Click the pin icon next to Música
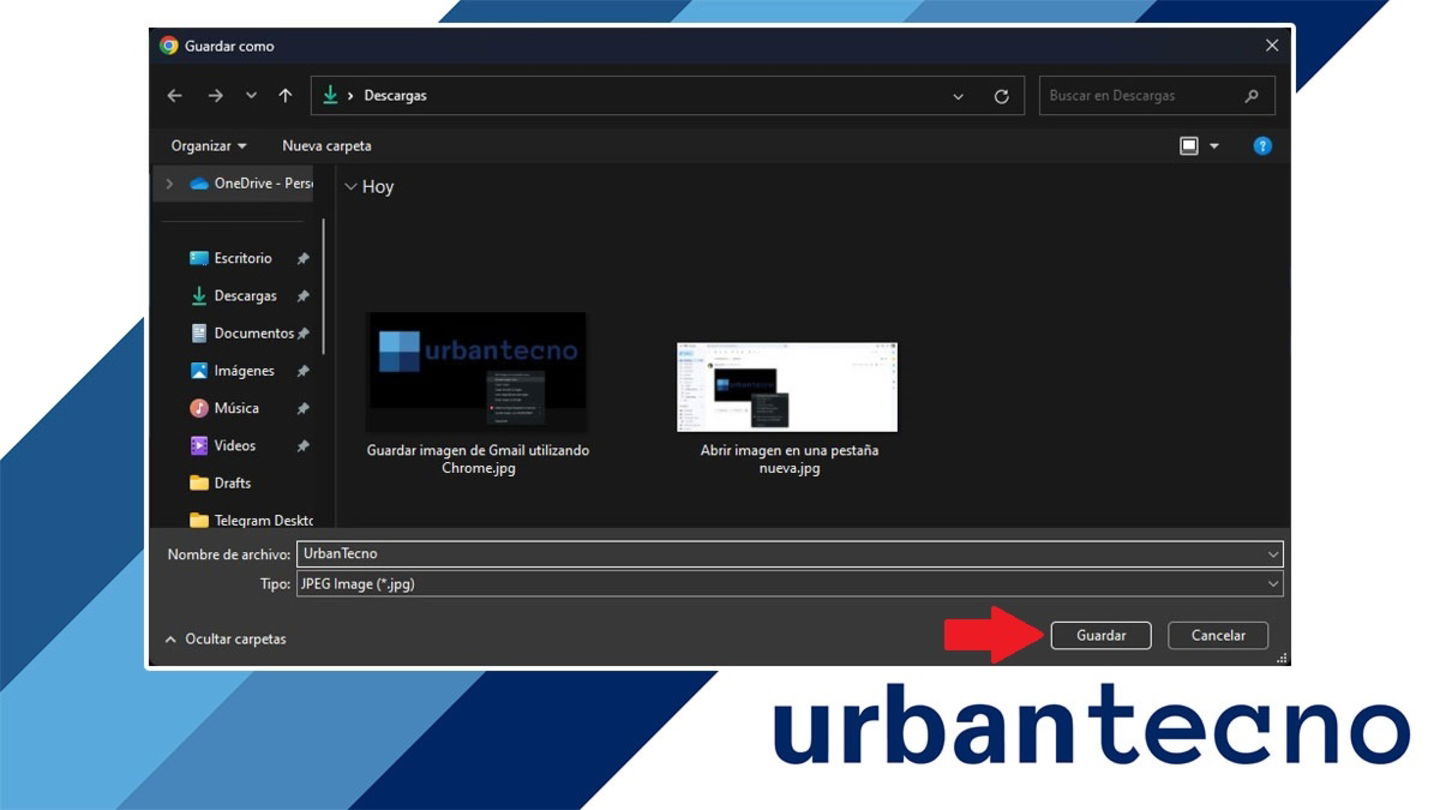The height and width of the screenshot is (810, 1440). pos(303,409)
